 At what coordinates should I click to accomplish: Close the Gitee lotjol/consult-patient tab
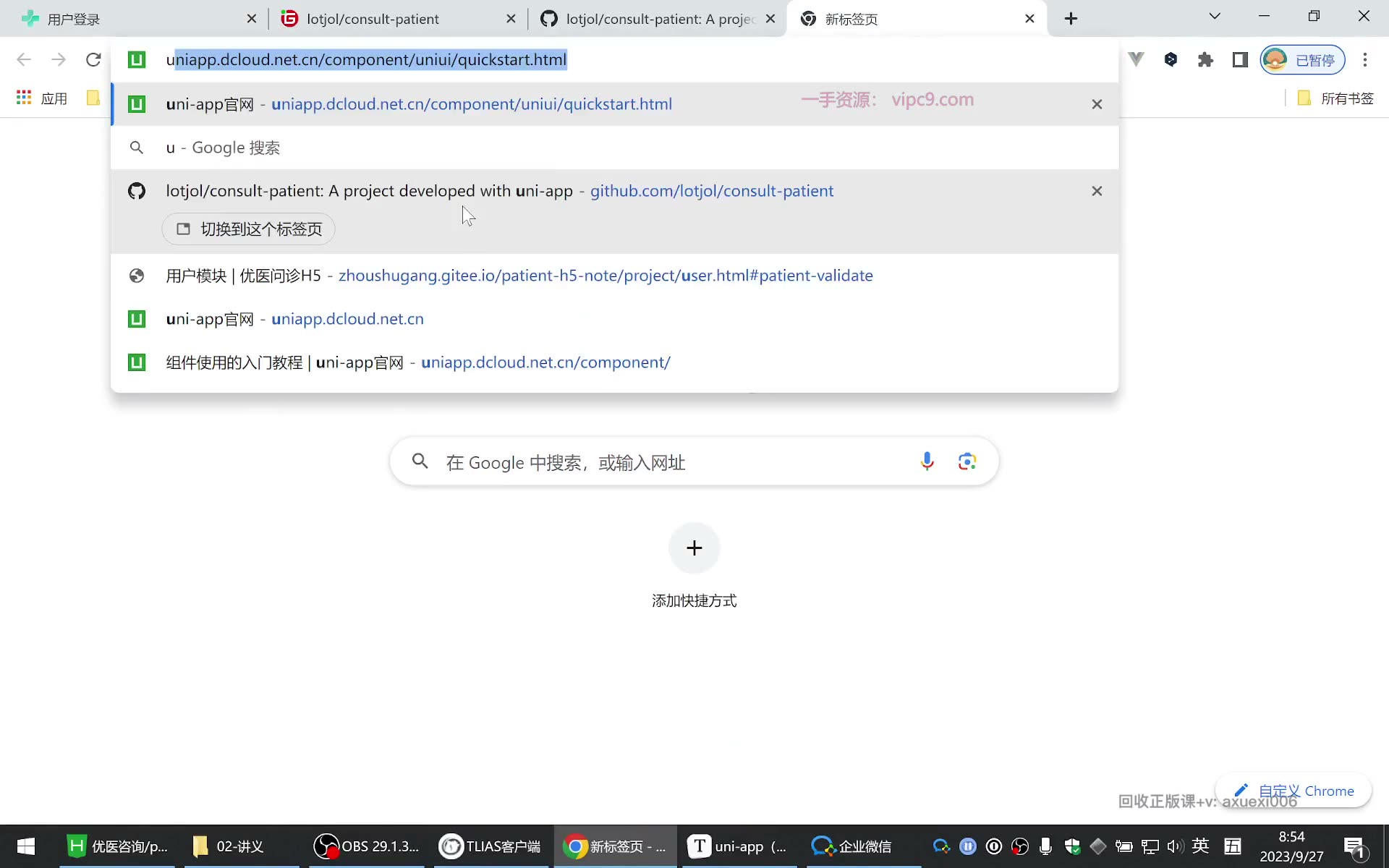click(511, 19)
